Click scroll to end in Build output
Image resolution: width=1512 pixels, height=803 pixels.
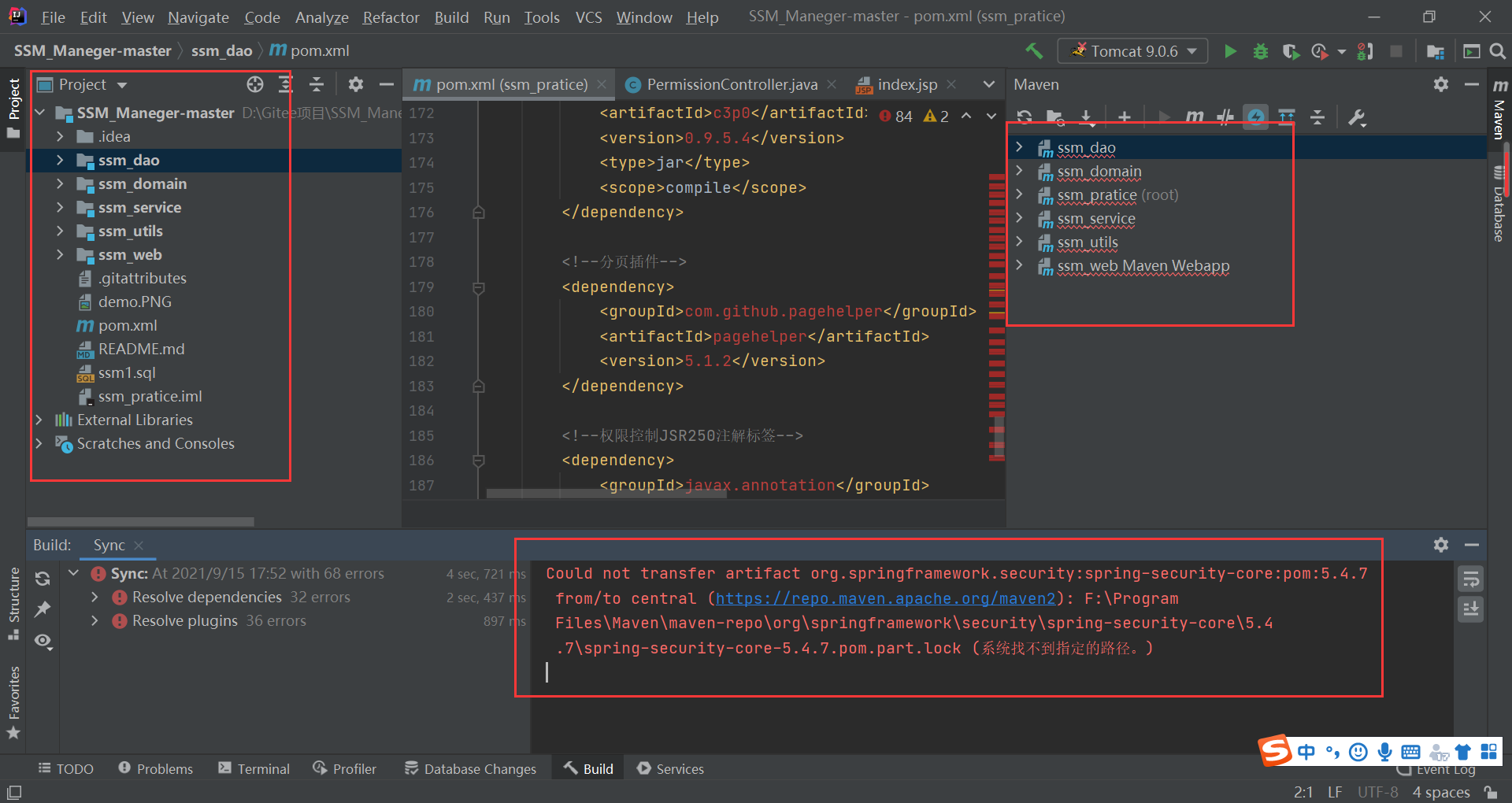click(1470, 609)
